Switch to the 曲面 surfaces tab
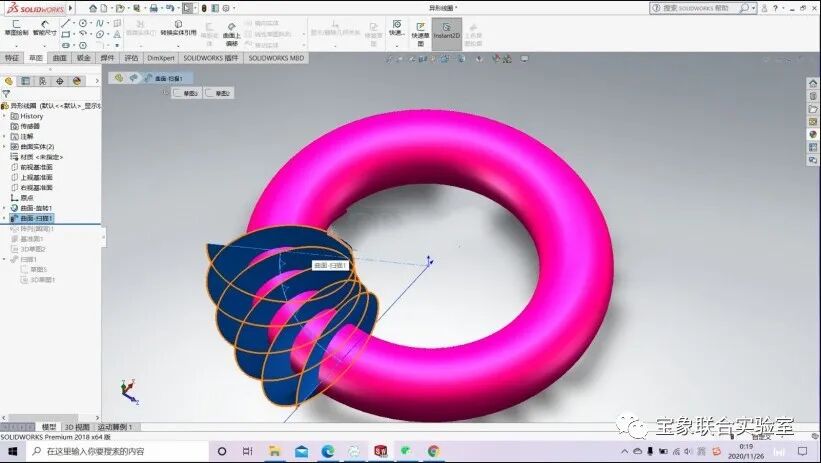 (60, 58)
